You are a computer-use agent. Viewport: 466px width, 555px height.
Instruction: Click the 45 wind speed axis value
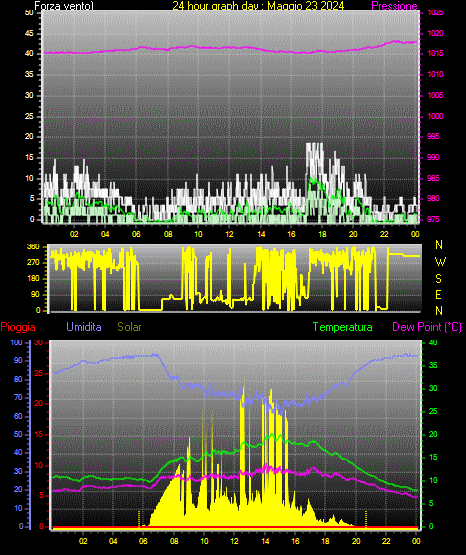29,33
